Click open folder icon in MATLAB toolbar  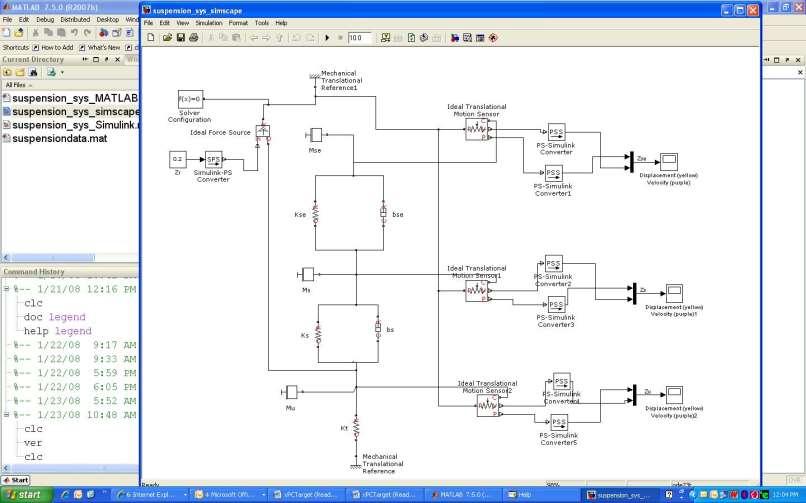point(19,32)
